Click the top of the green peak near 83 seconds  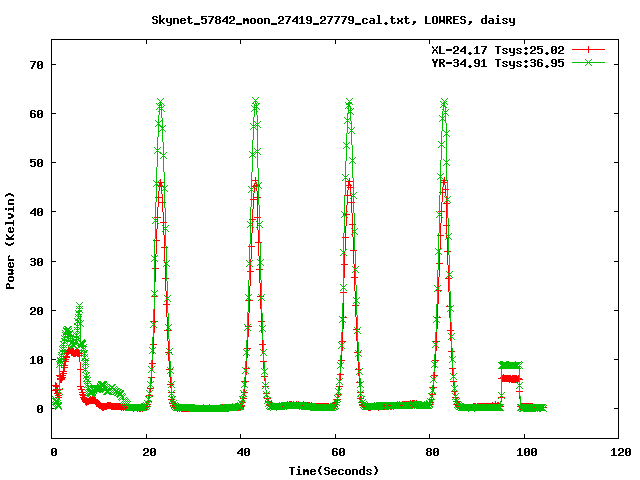444,102
